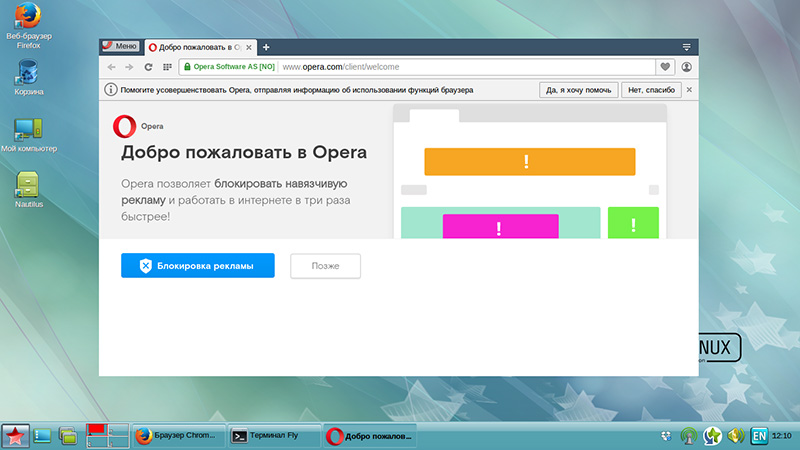This screenshot has height=450, width=800.
Task: Click the orange ad banner illustration
Action: coord(530,162)
